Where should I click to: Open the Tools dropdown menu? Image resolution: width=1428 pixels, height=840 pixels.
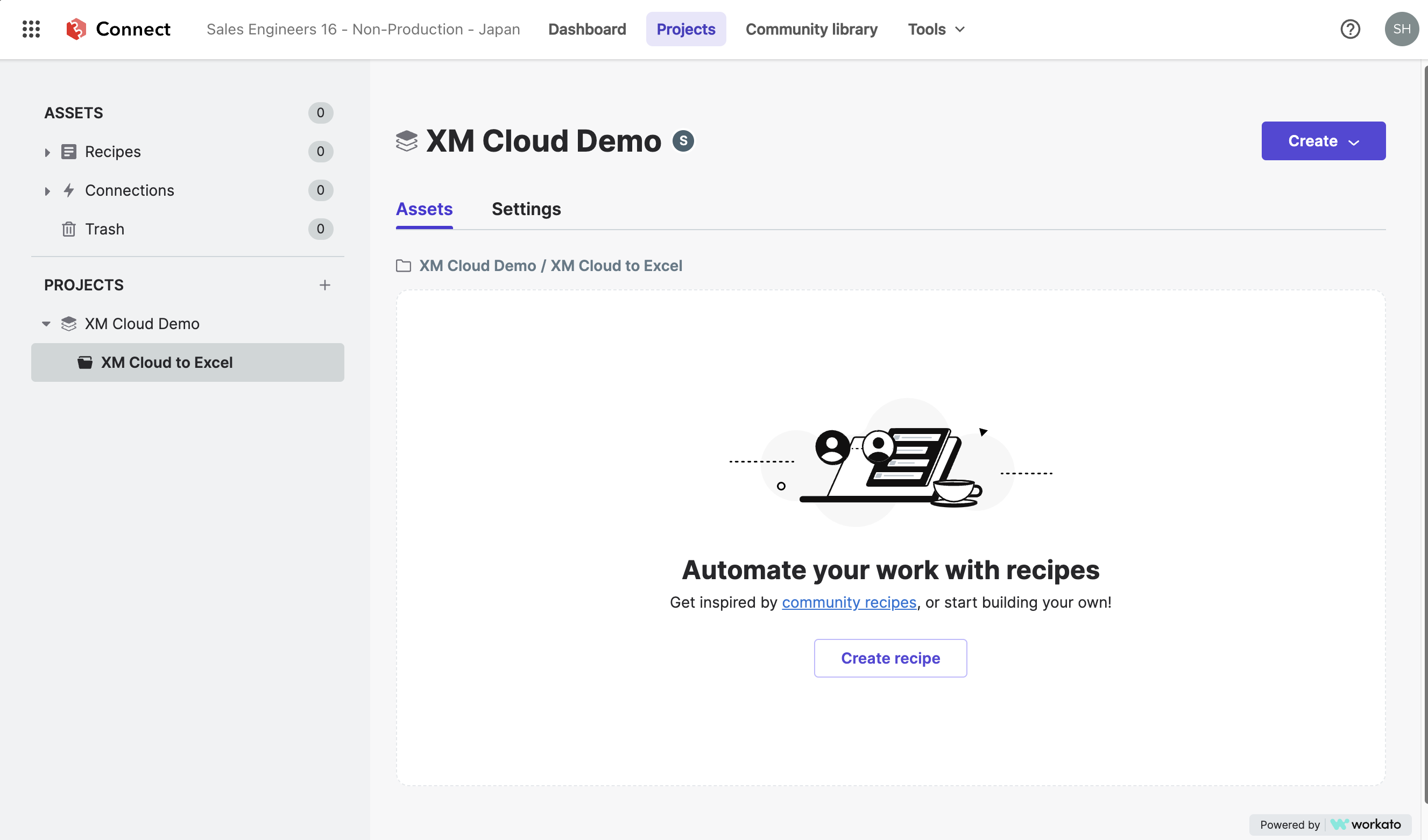pyautogui.click(x=936, y=29)
